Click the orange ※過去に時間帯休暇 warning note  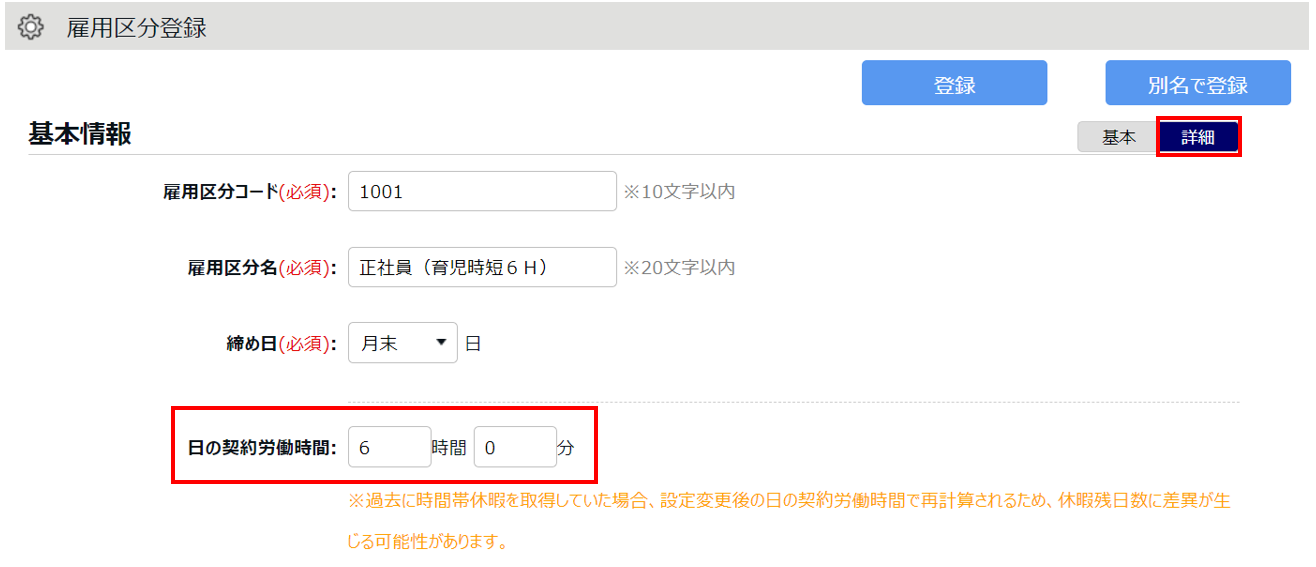789,521
